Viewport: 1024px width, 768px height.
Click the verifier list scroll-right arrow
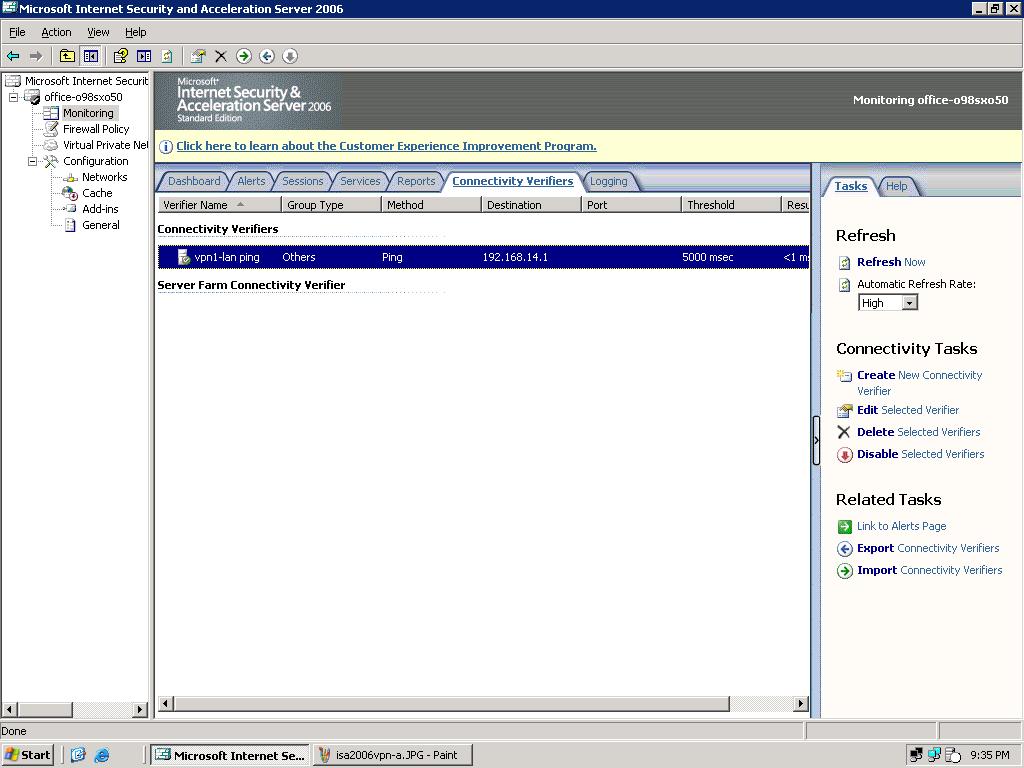[801, 703]
